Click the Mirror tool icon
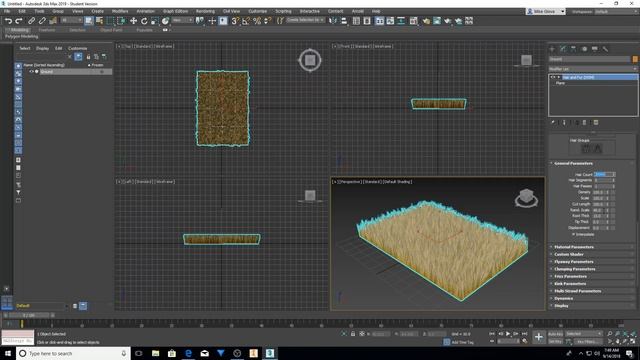Screen dimensions: 640x360 coord(333,21)
